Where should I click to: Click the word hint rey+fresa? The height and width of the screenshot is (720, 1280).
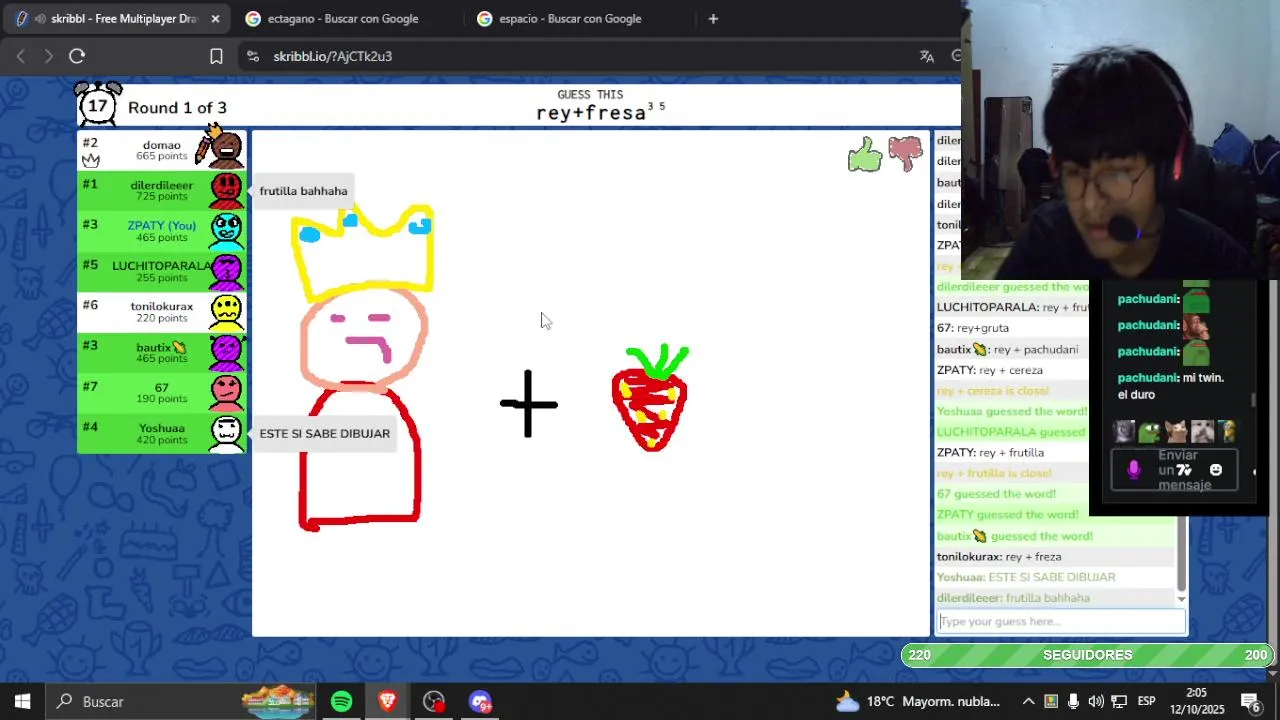click(x=591, y=113)
